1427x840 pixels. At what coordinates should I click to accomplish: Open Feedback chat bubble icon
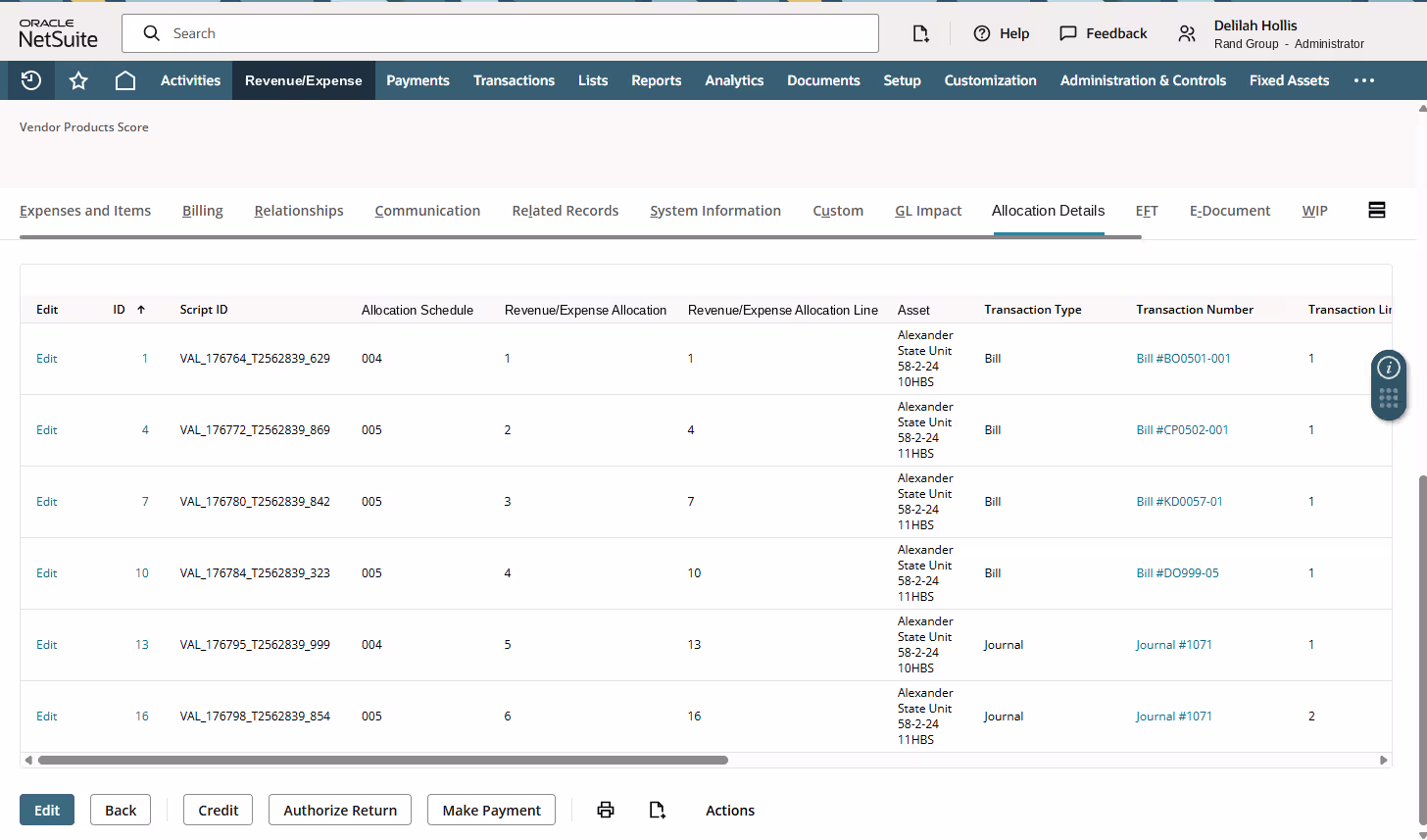coord(1068,33)
